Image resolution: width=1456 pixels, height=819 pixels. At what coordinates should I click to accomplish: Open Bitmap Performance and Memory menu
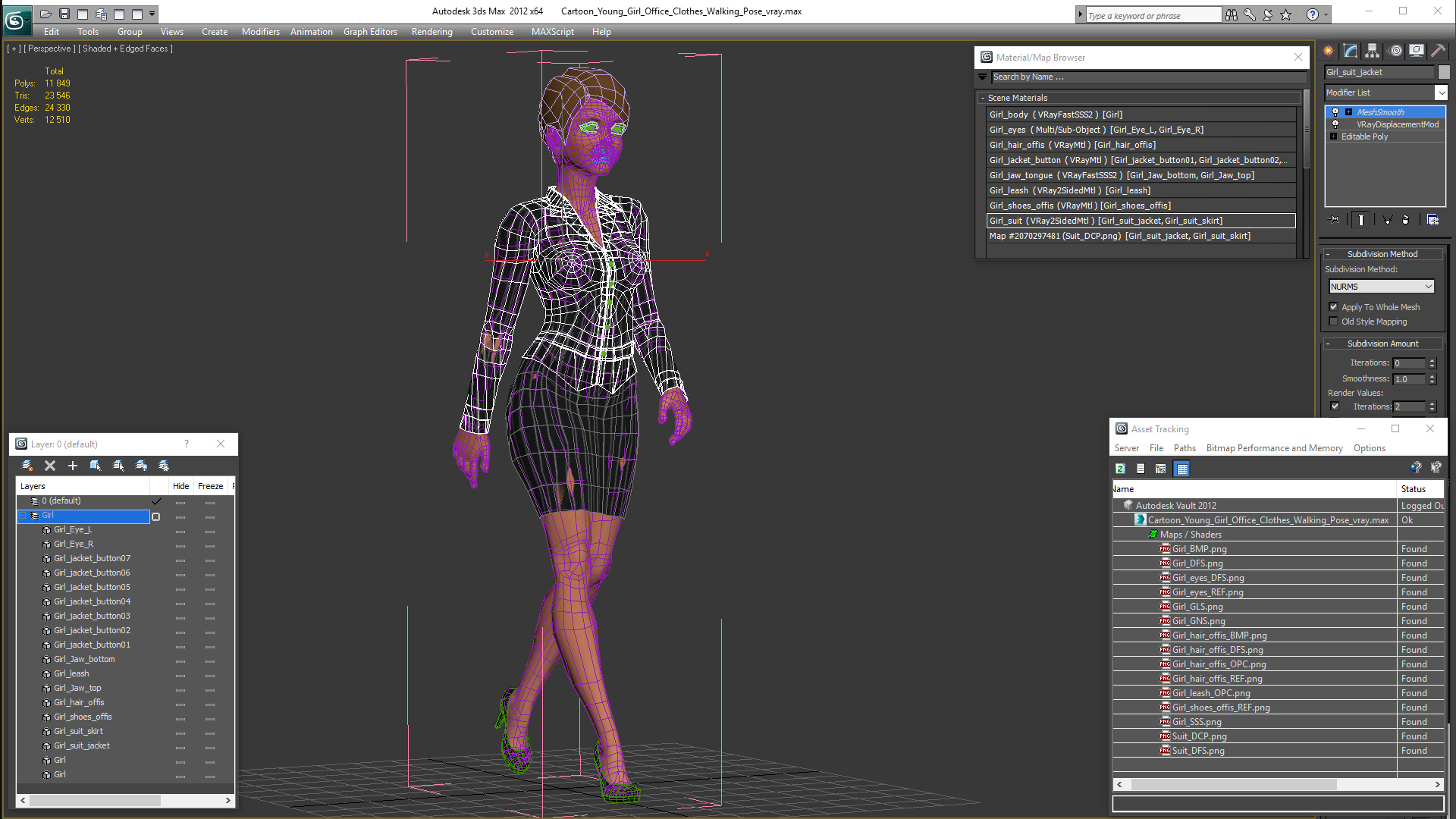(1274, 448)
